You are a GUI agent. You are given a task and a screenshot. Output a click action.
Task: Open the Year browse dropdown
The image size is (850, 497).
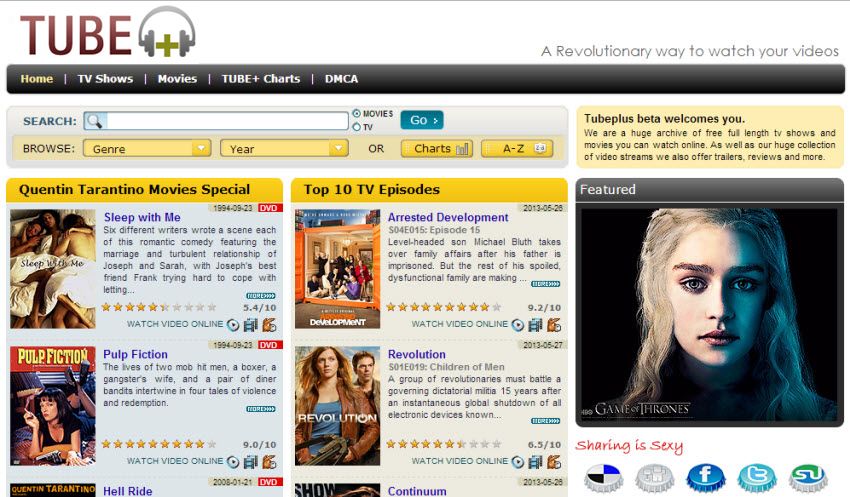click(x=284, y=149)
